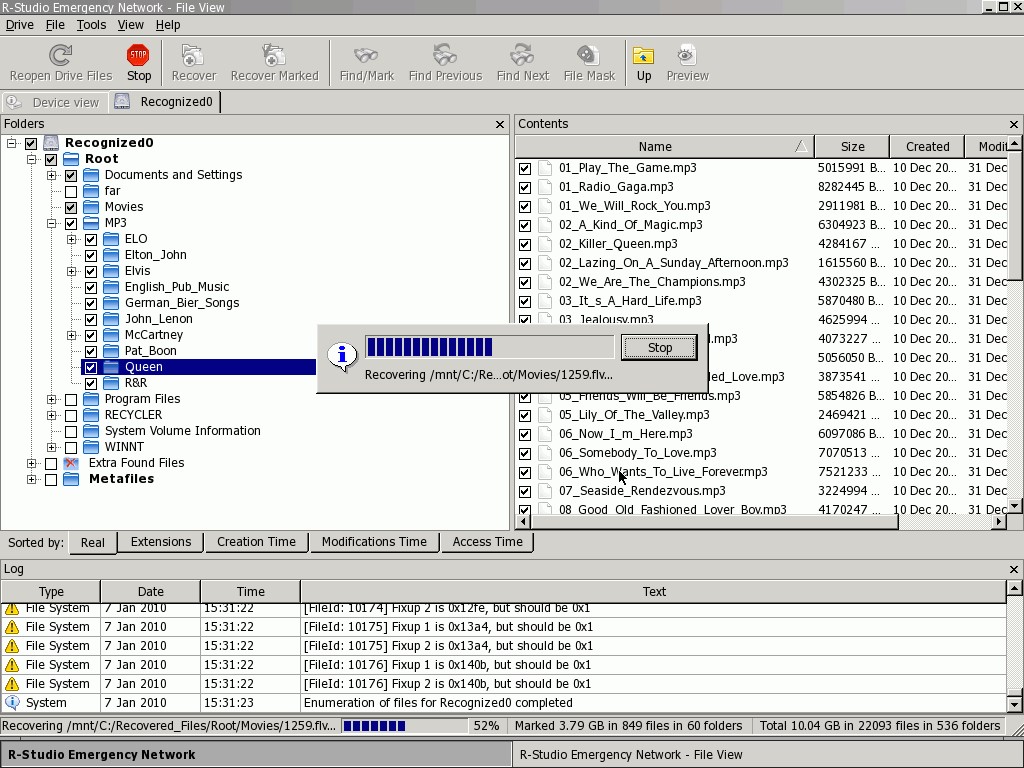This screenshot has width=1024, height=768.
Task: Sort files by Extensions
Action: [160, 542]
